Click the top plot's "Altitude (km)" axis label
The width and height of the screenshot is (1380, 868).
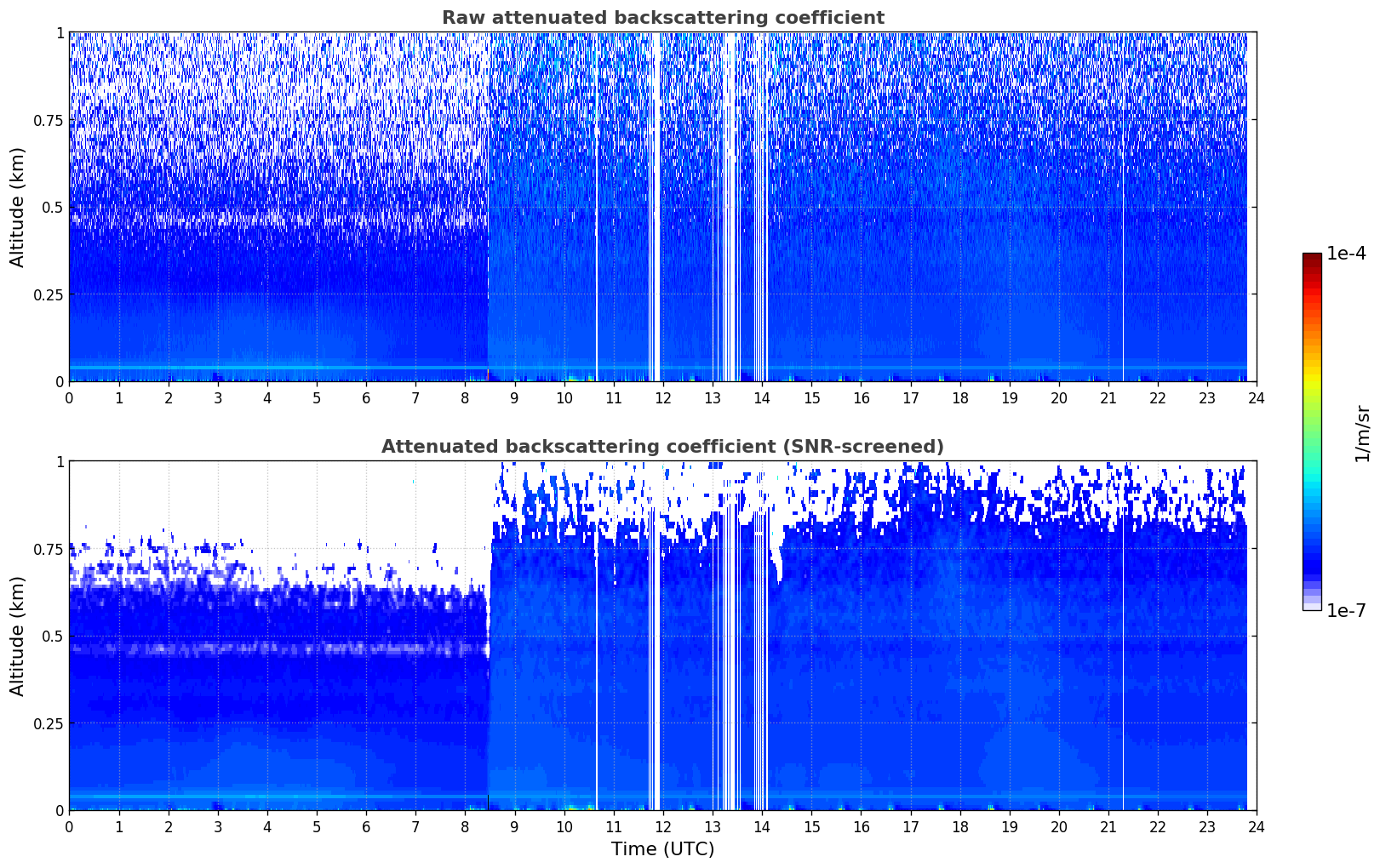(x=18, y=207)
